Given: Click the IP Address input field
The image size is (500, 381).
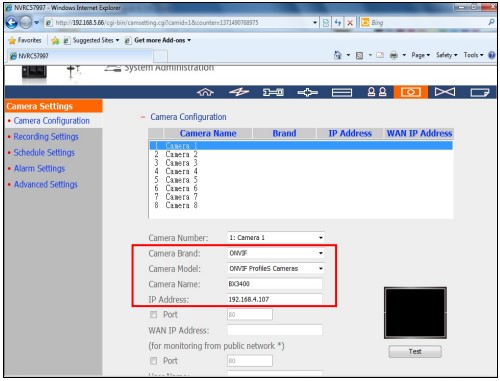Looking at the screenshot, I should [275, 299].
